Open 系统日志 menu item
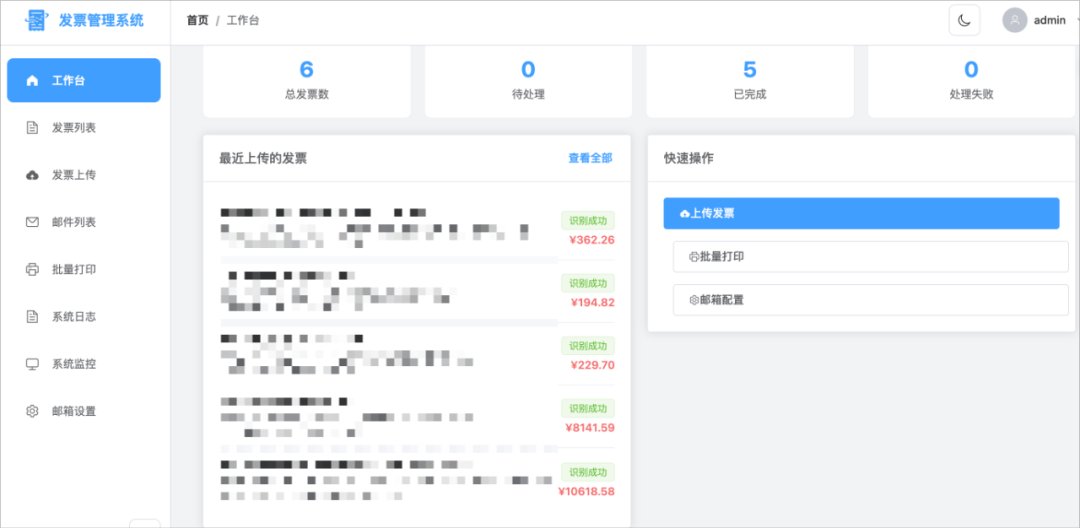The height and width of the screenshot is (528, 1080). point(84,317)
